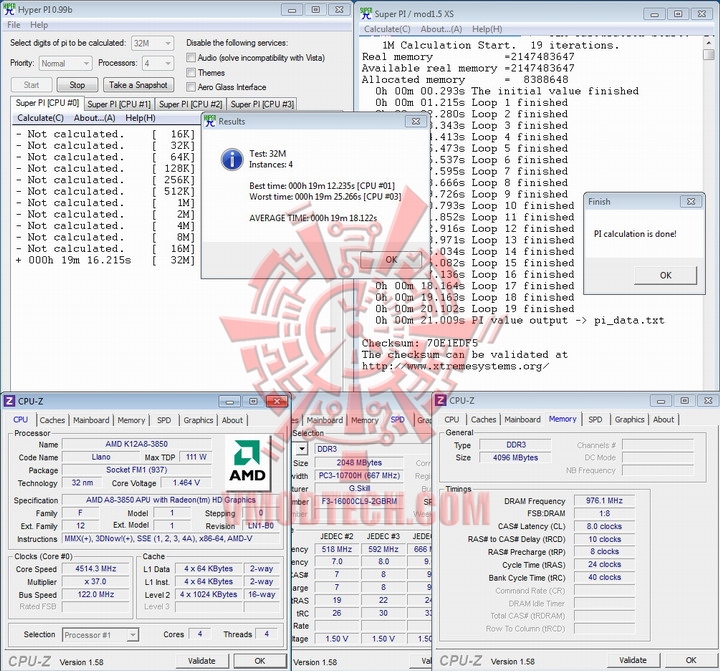Click the Size 4096 MBytes memory field
This screenshot has width=720, height=671.
515,457
